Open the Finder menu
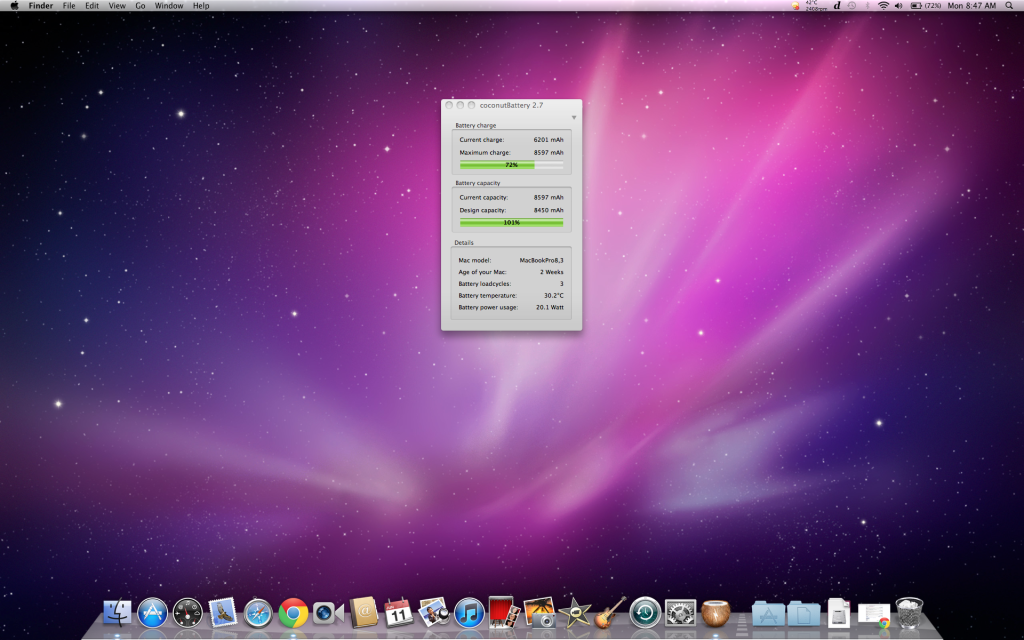This screenshot has height=640, width=1024. click(40, 6)
